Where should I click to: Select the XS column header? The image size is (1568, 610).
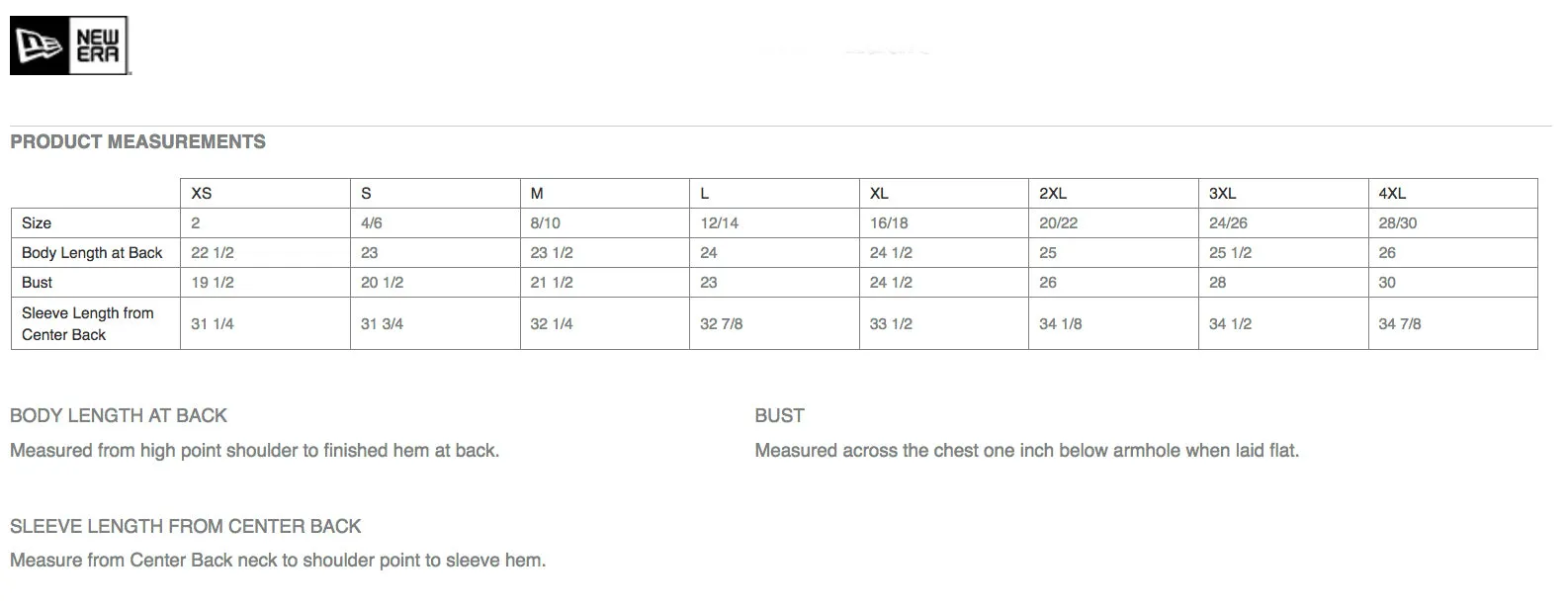tap(265, 193)
